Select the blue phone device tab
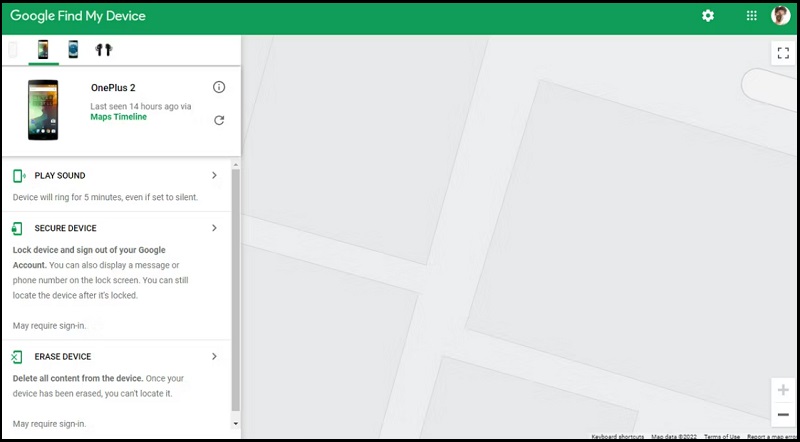Screen dimensions: 800x442 (73, 50)
